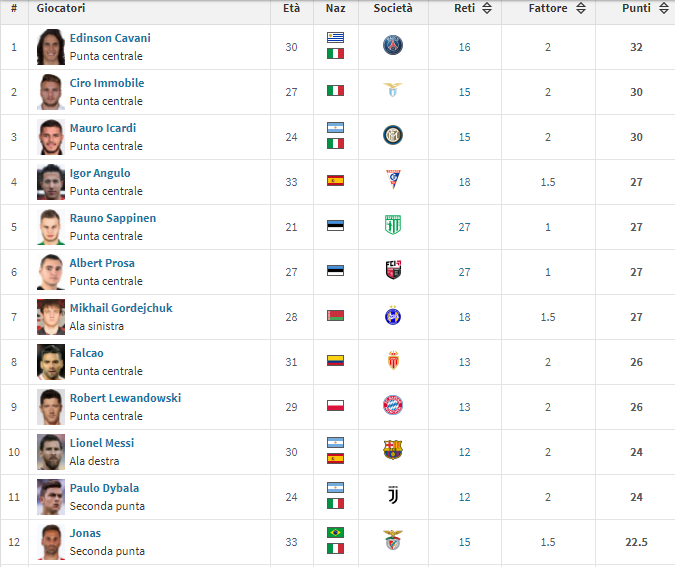Viewport: 675px width, 567px height.
Task: Click Ciro Immobile's 15 goals link
Action: (464, 92)
